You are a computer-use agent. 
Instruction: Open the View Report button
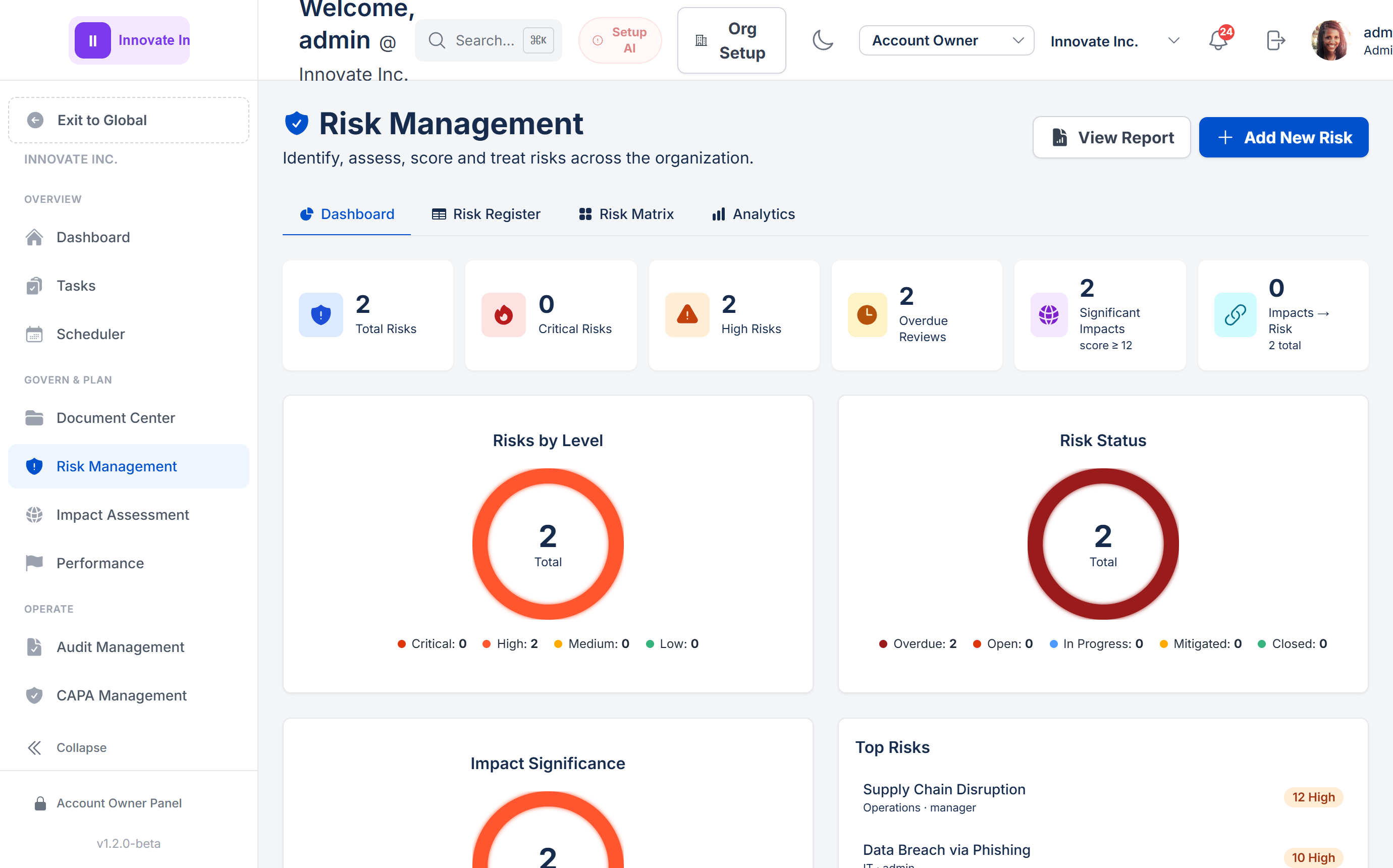pos(1111,137)
